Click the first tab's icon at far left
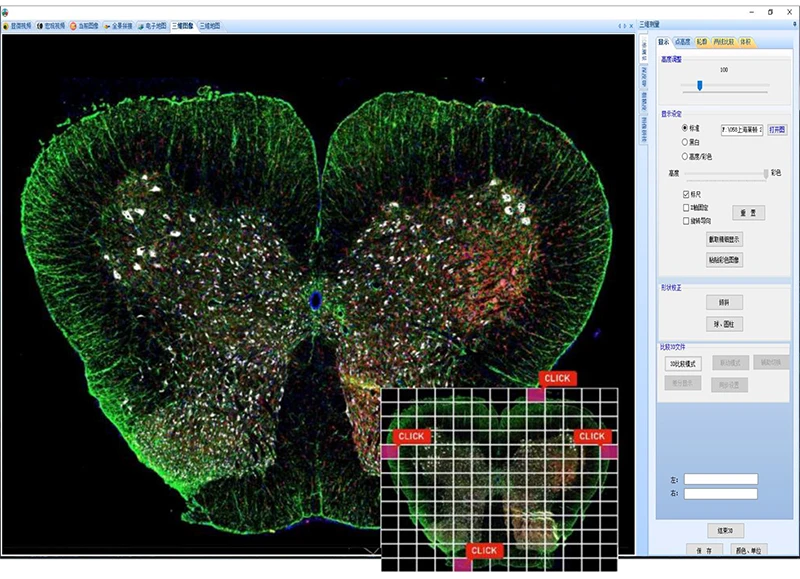 (x=6, y=25)
